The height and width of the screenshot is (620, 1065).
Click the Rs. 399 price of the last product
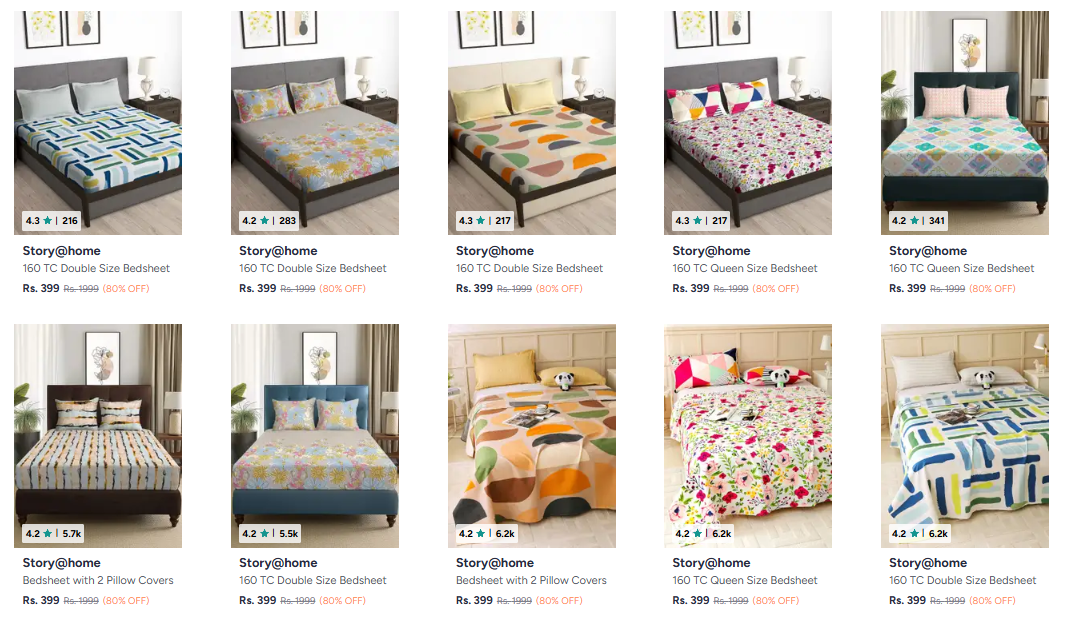pos(907,600)
